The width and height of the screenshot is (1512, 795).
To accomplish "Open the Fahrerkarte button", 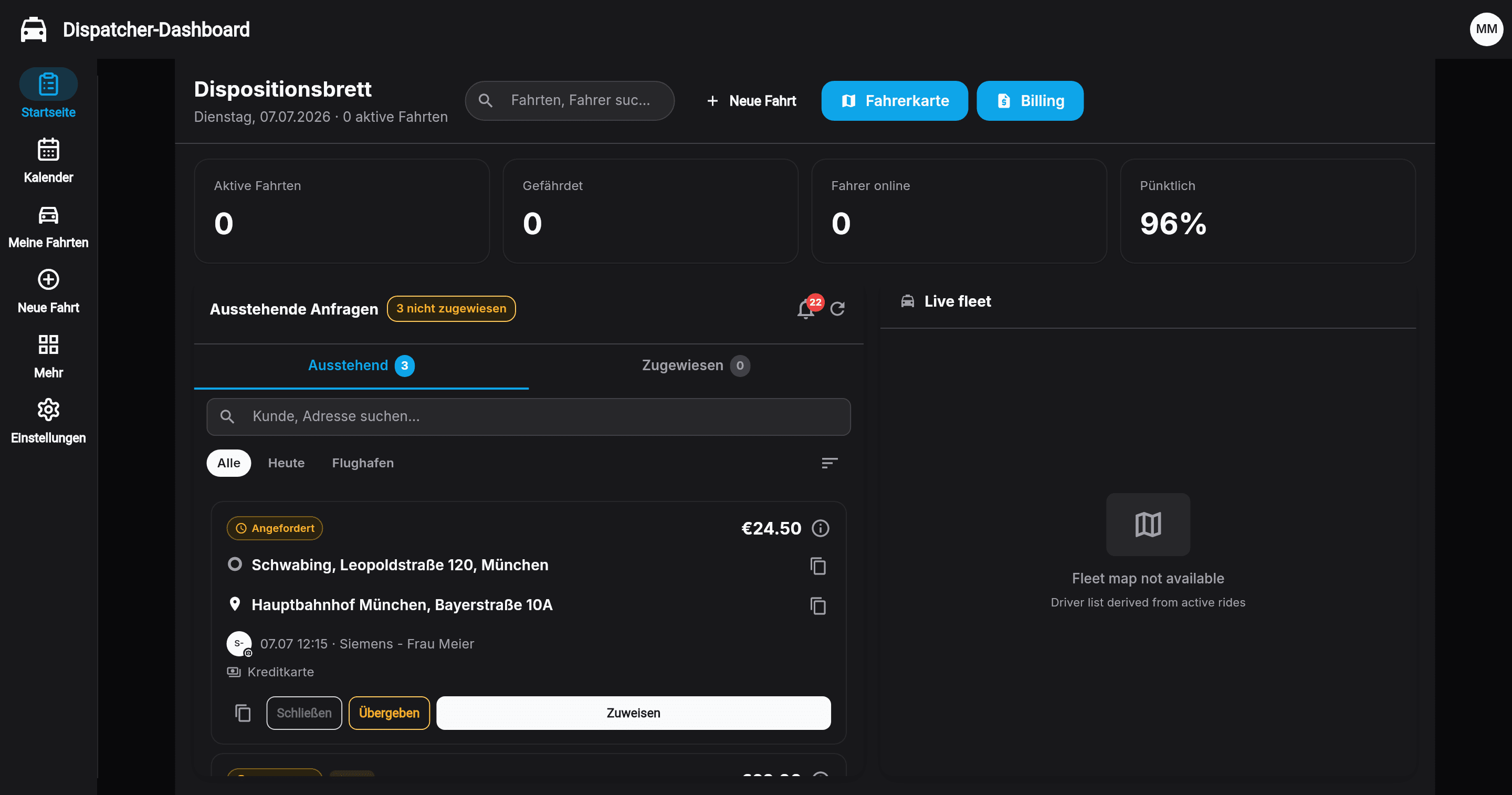I will 895,101.
